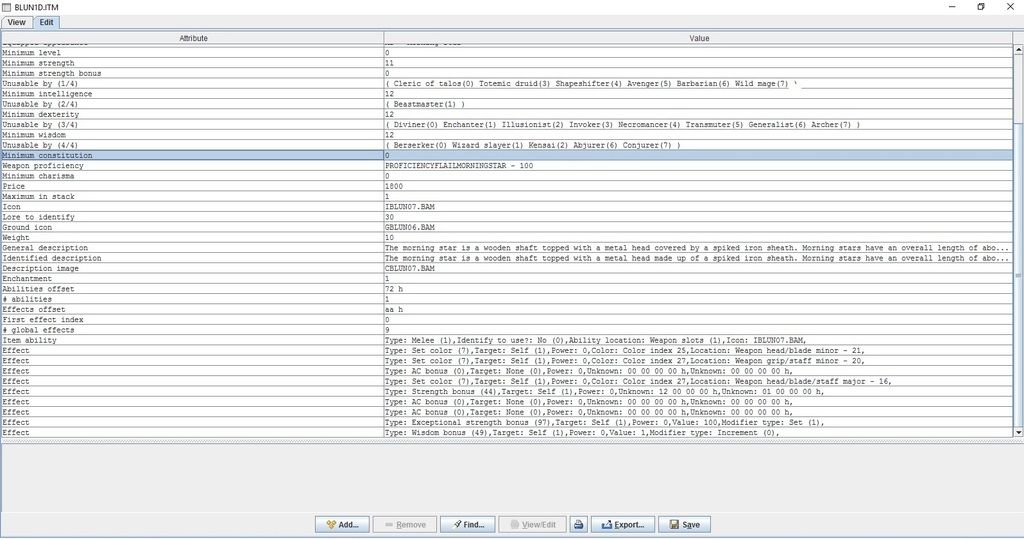Click the Add... button
This screenshot has width=1024, height=539.
[341, 524]
